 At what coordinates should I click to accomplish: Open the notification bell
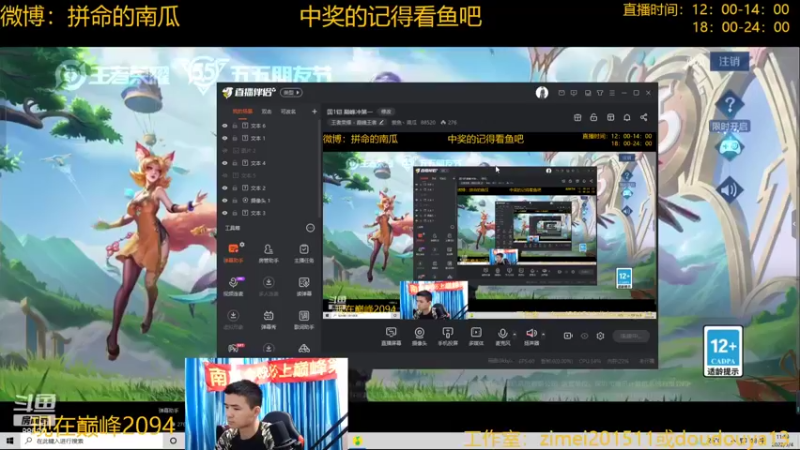(x=627, y=117)
